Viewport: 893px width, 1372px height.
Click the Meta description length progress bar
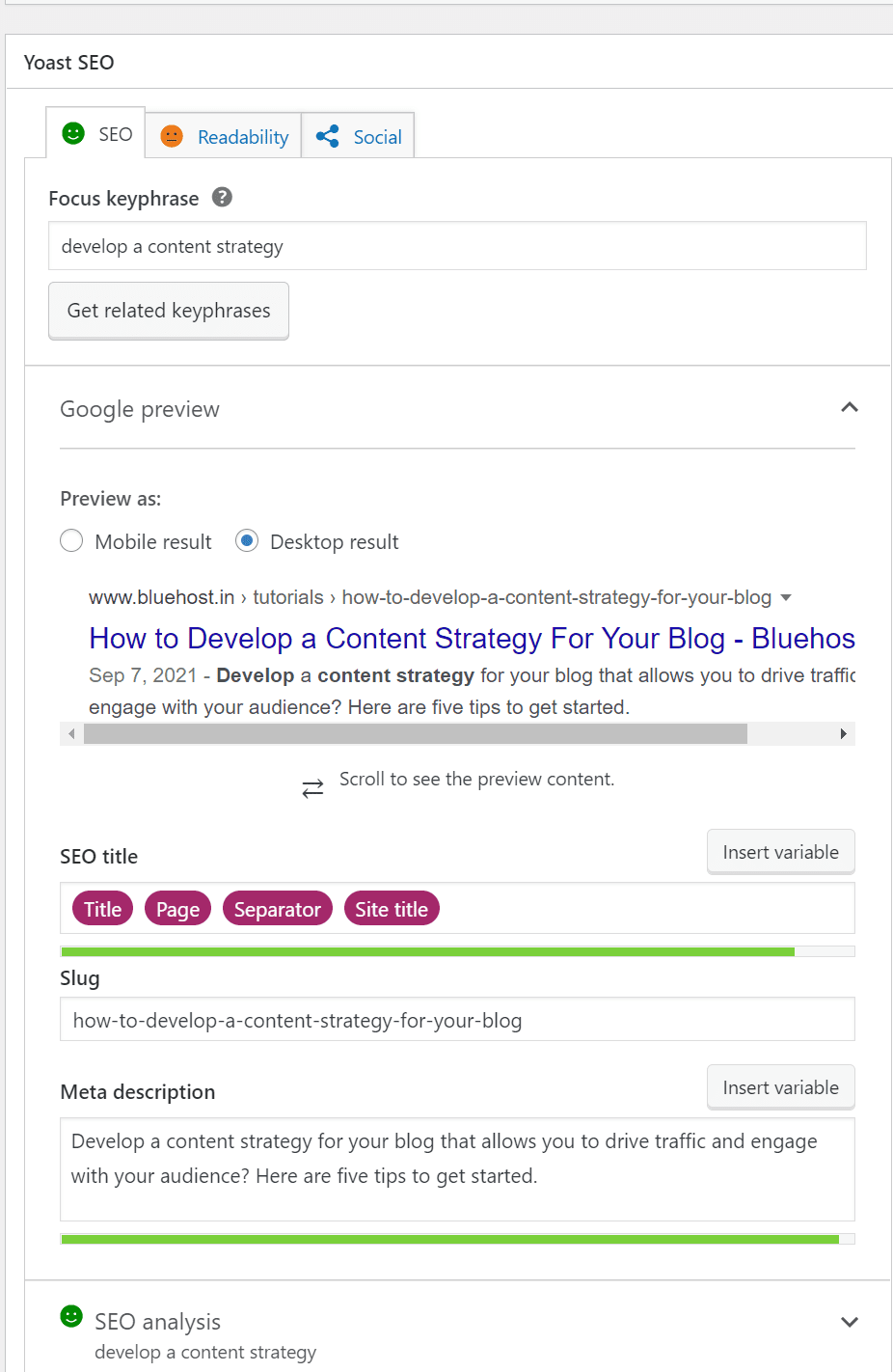(457, 1239)
